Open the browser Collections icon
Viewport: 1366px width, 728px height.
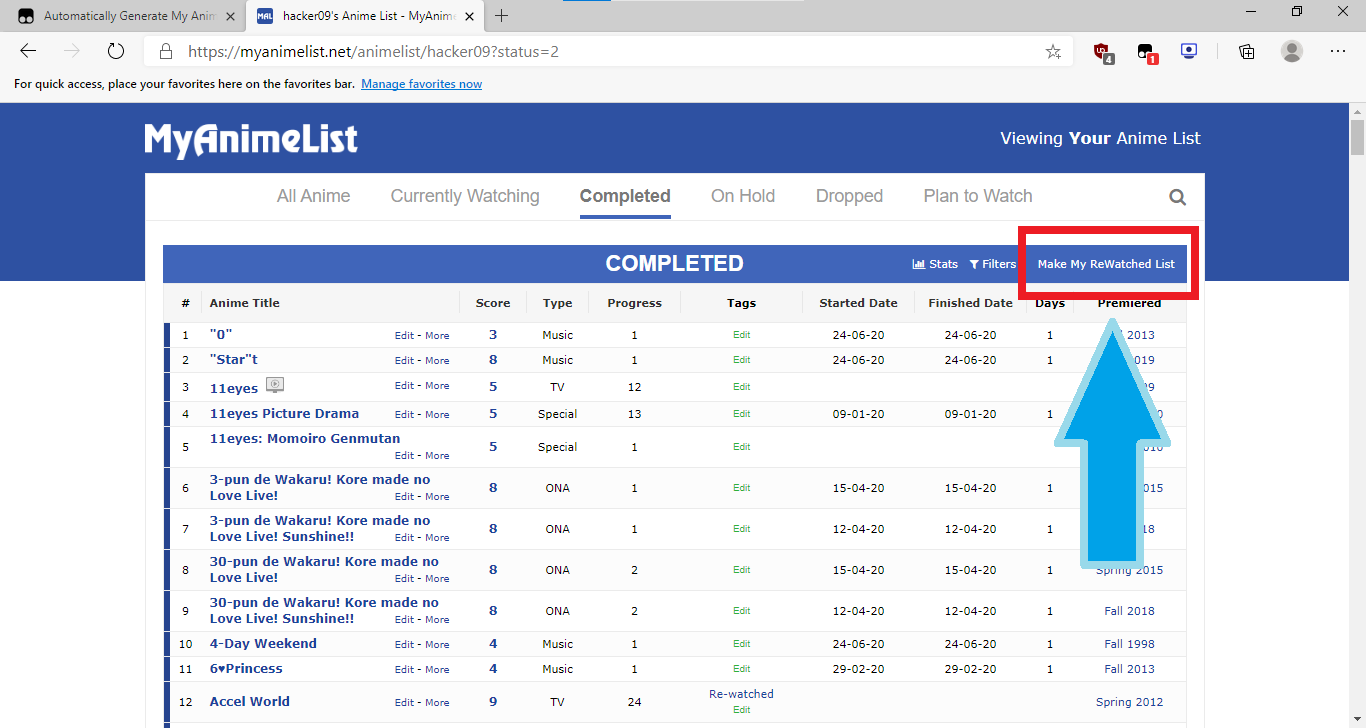tap(1245, 51)
